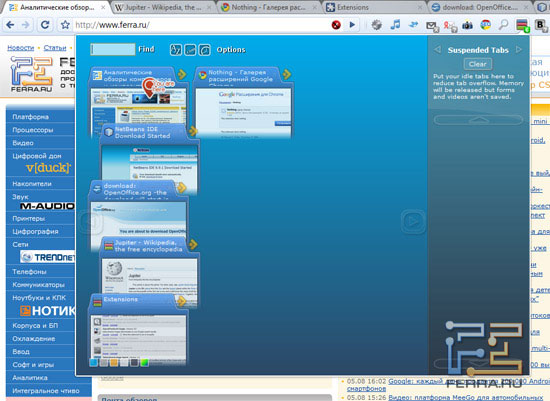
Task: Open the Накопители sidebar link
Action: pos(32,184)
